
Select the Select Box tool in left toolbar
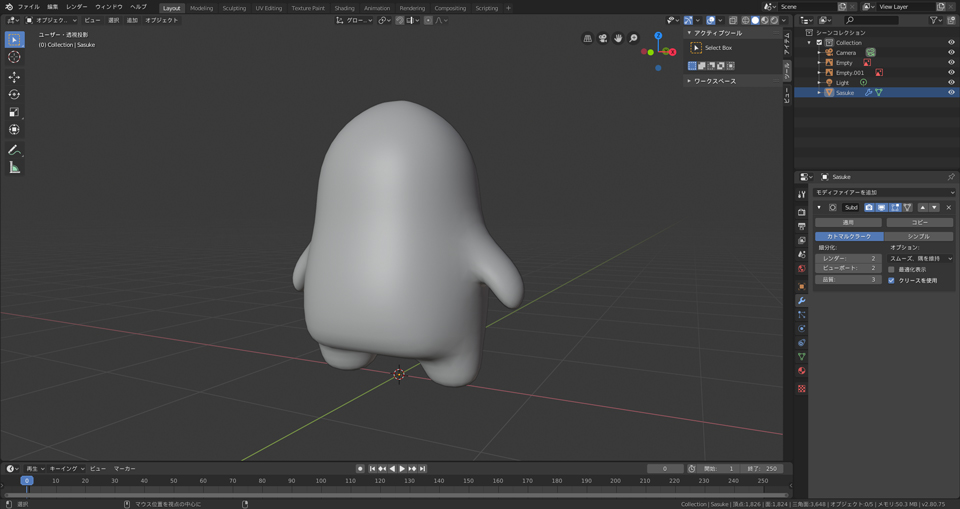pos(15,40)
